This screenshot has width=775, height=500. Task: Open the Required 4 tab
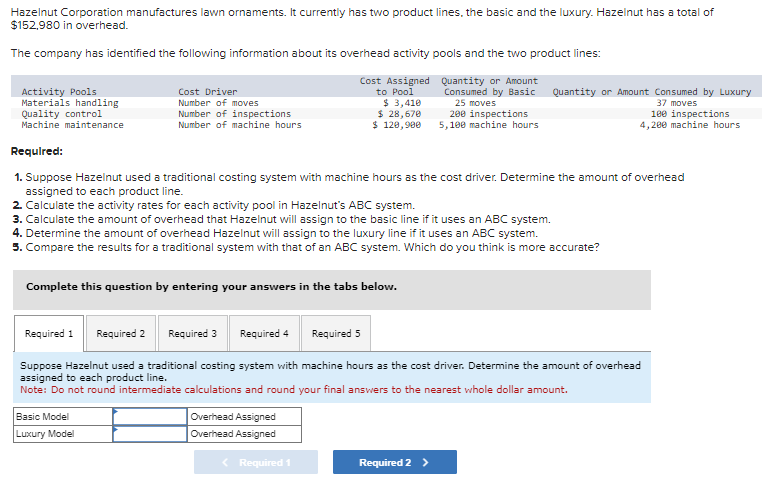click(264, 333)
